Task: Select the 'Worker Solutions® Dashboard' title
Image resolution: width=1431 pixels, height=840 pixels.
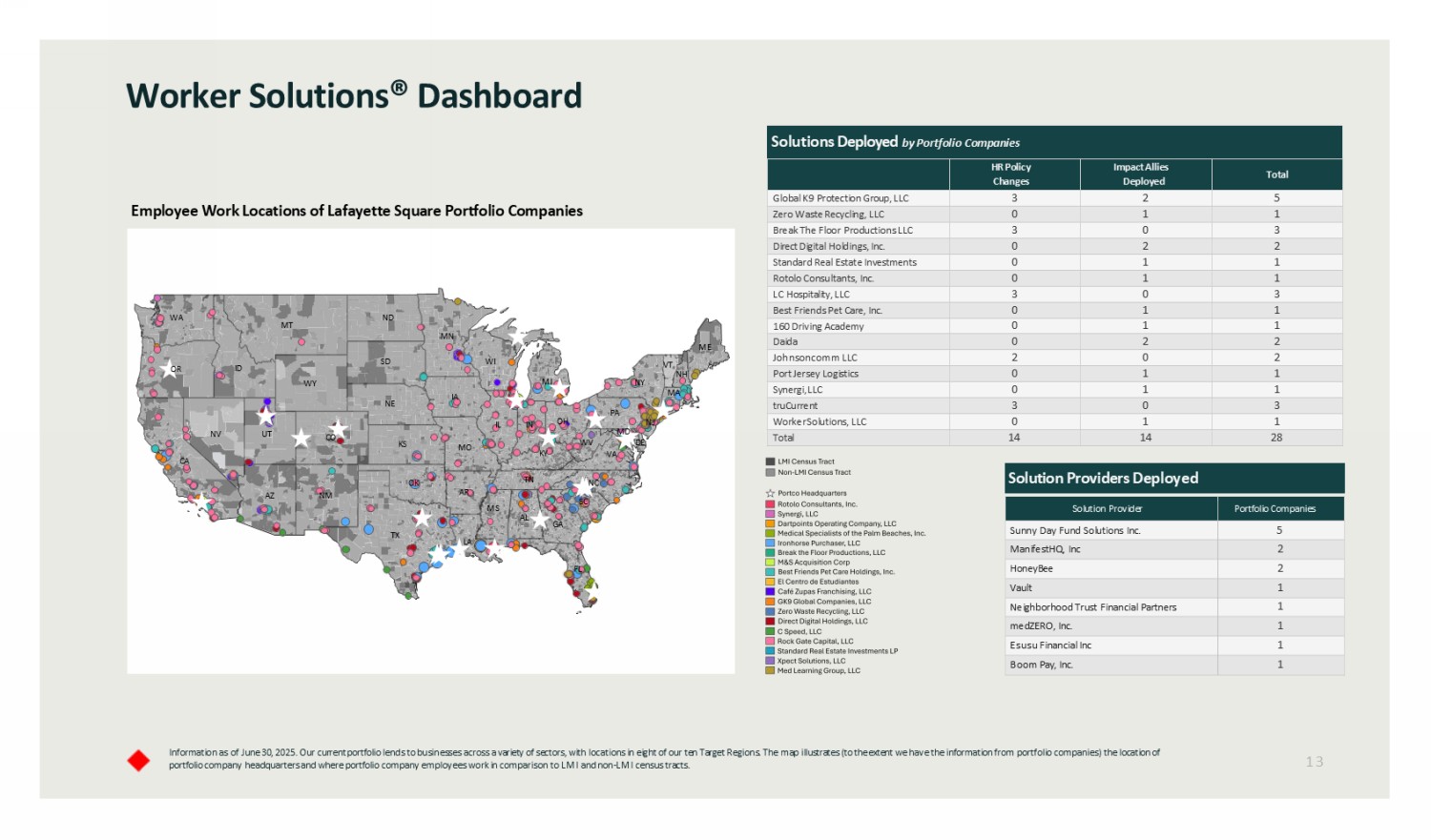Action: coord(354,95)
